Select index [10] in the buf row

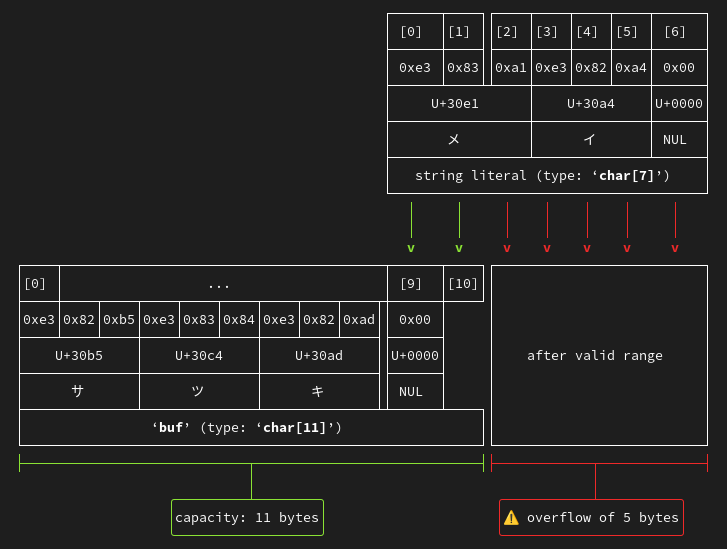(x=463, y=284)
